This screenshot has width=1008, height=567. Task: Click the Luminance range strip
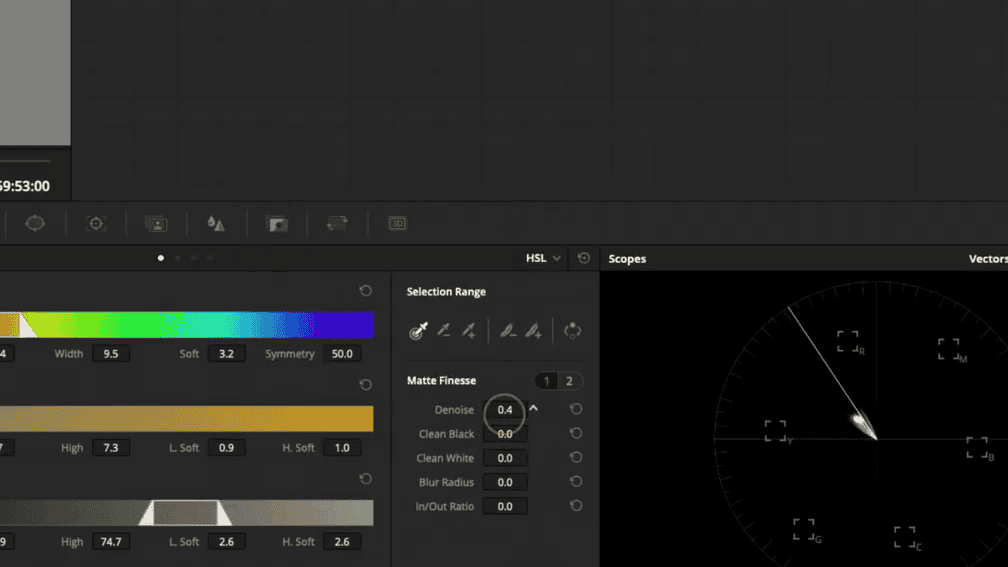186,513
